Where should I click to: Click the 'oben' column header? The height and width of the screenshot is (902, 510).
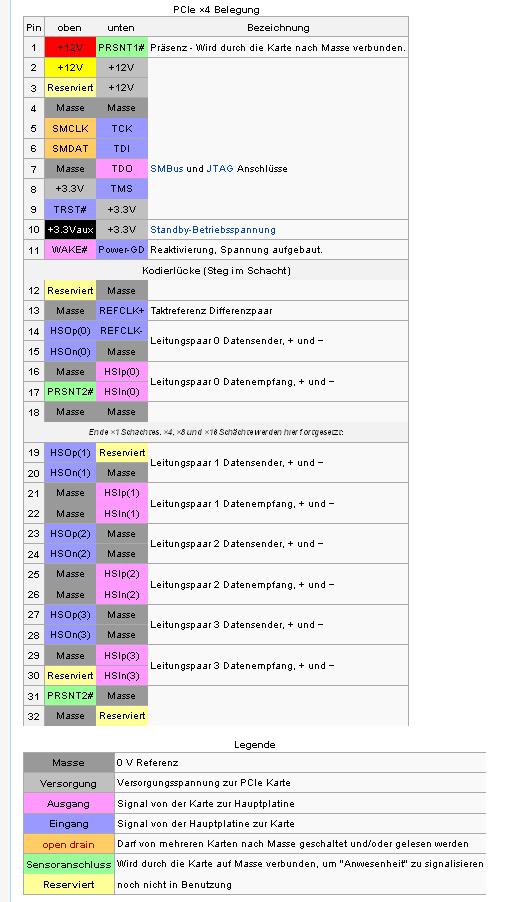(70, 28)
